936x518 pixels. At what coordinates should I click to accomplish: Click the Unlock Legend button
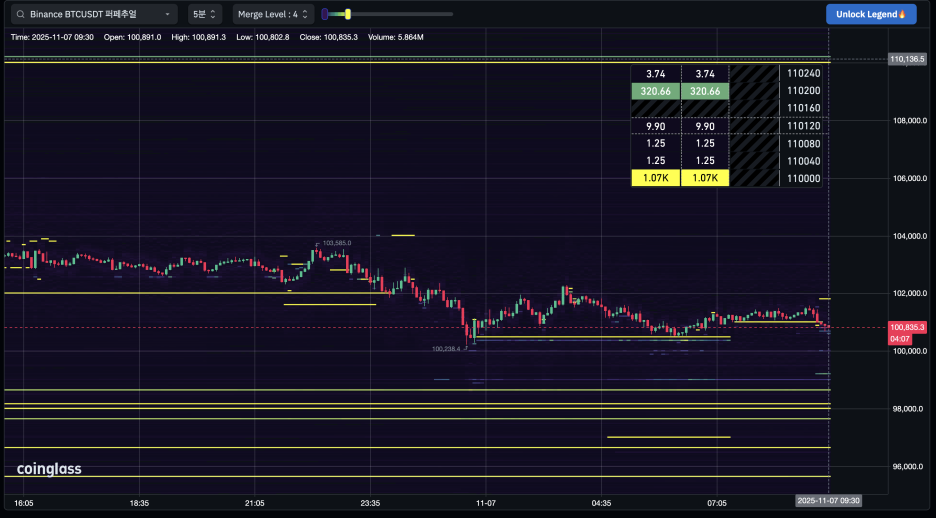[870, 14]
